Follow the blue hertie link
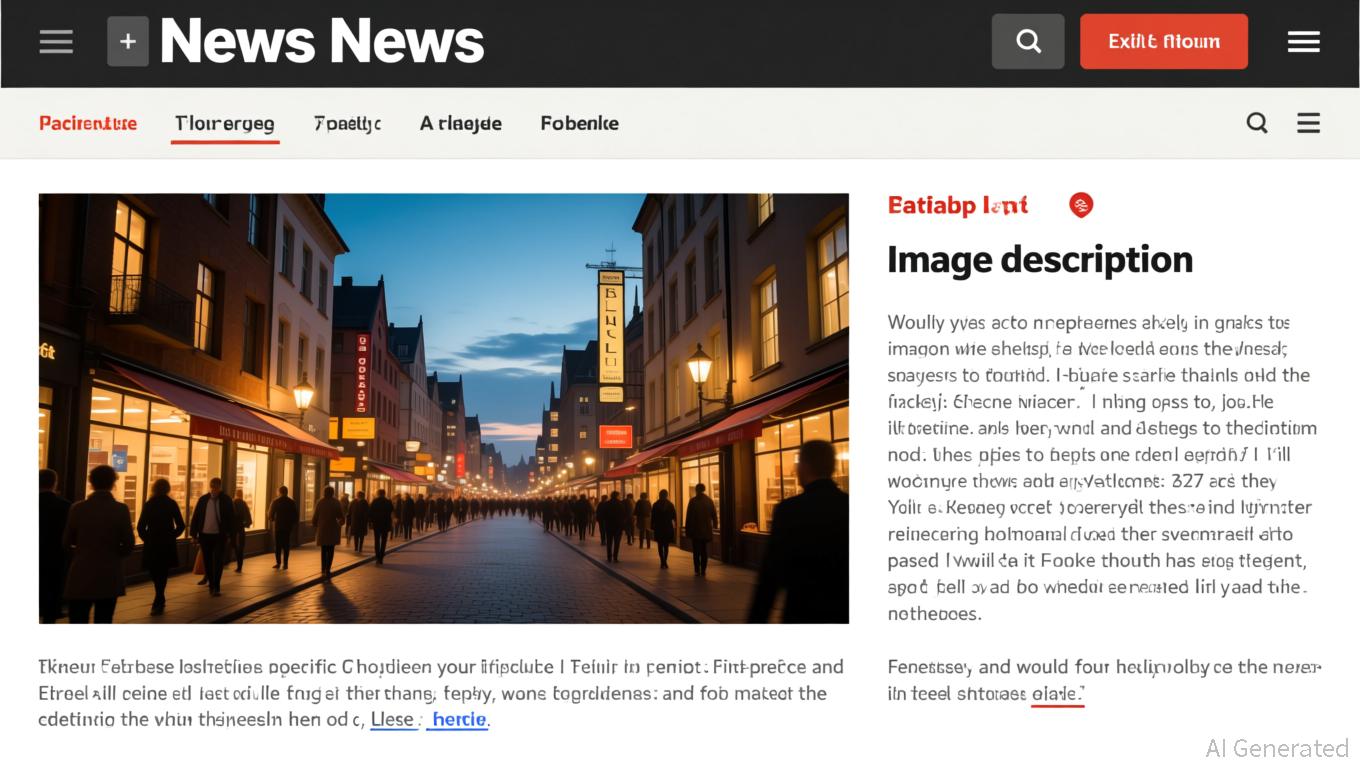 [458, 720]
